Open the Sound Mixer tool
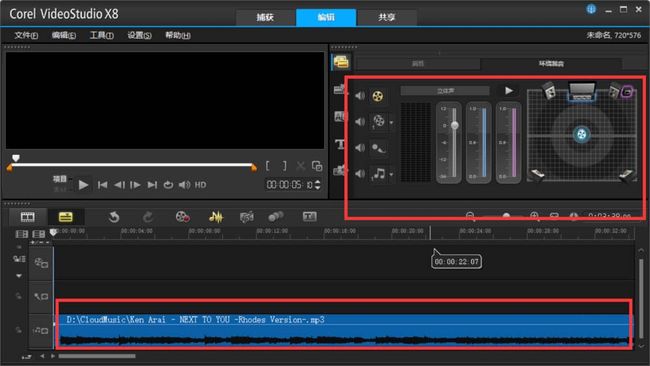The width and height of the screenshot is (650, 366). click(x=216, y=217)
